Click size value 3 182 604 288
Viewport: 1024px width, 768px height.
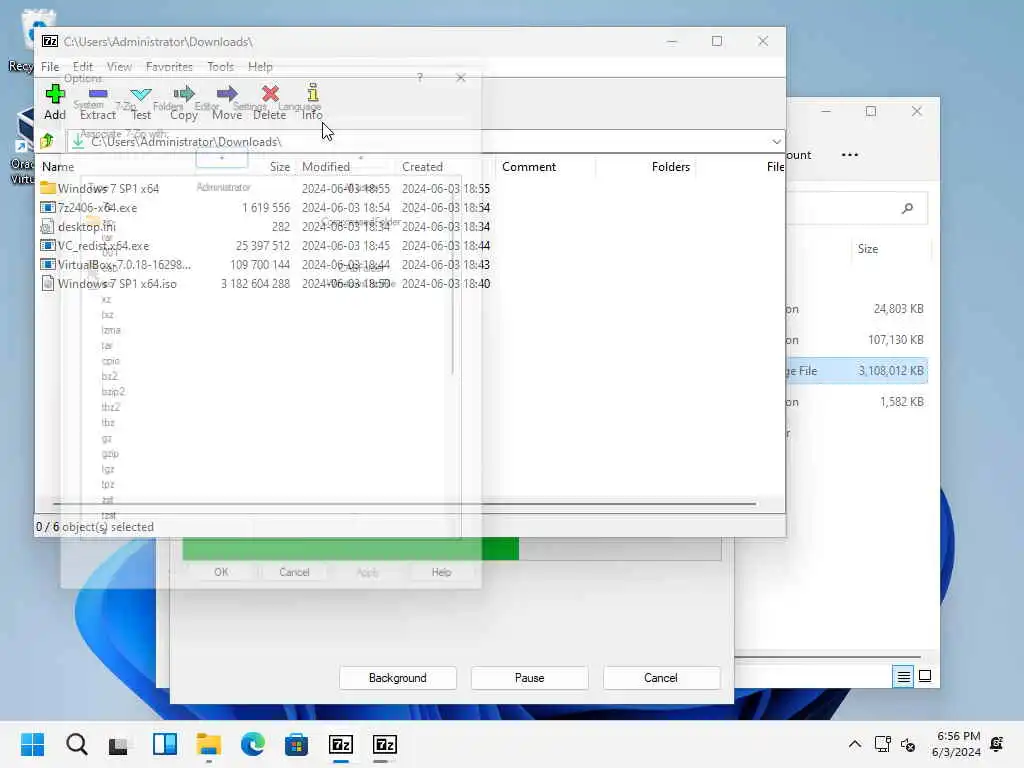(255, 283)
